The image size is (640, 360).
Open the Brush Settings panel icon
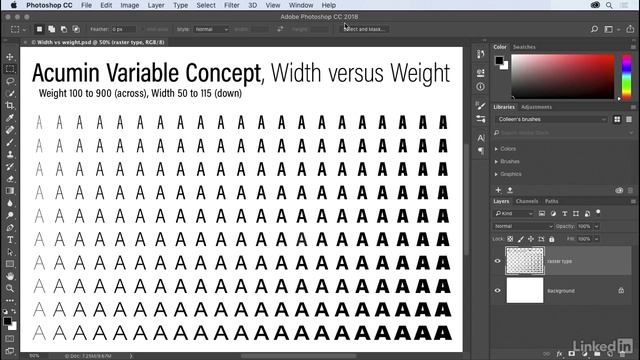[480, 106]
